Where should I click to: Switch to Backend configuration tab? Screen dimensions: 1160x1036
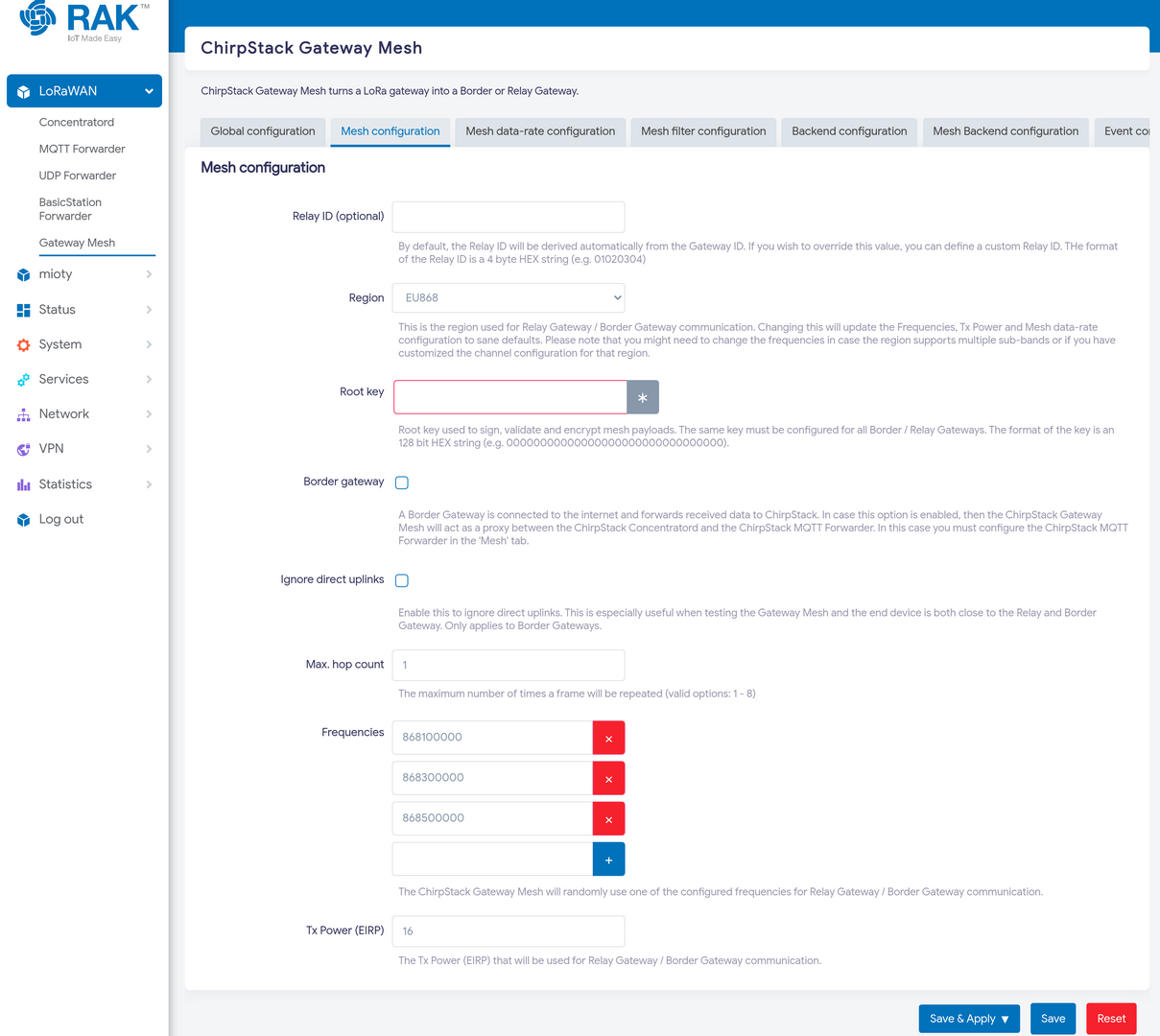(849, 131)
